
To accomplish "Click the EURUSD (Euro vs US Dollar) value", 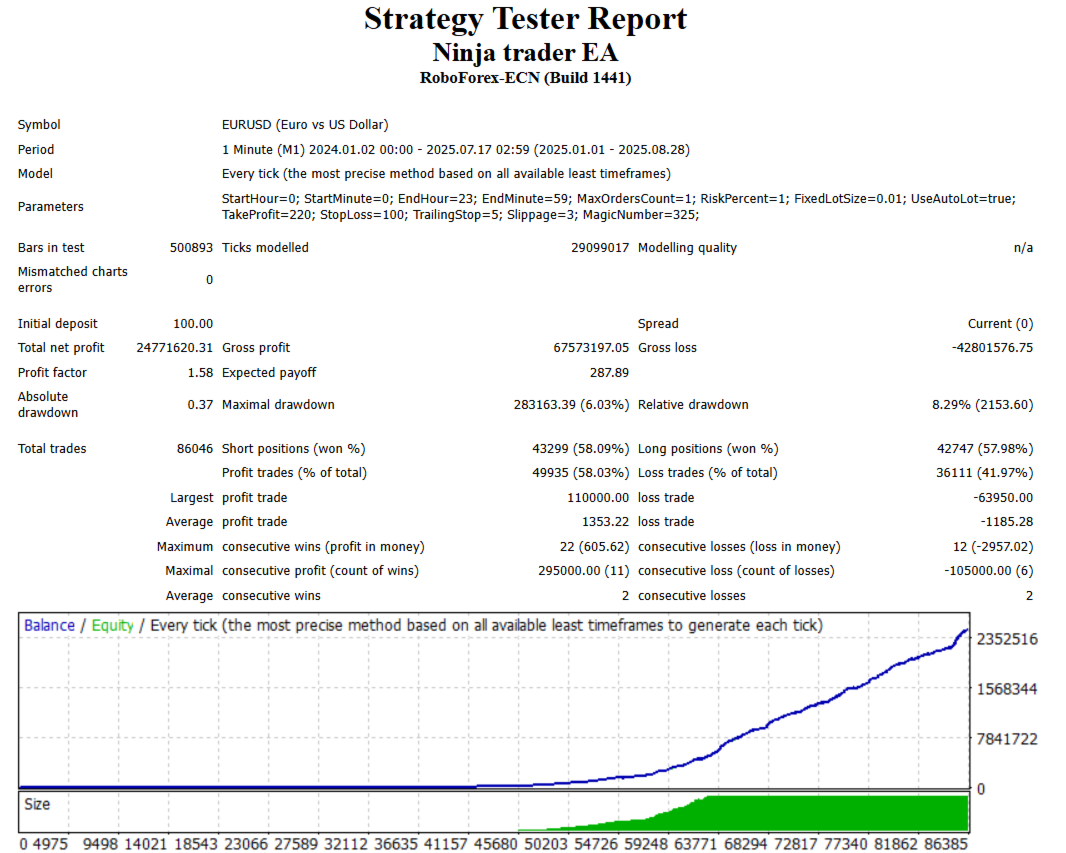I will 305,125.
